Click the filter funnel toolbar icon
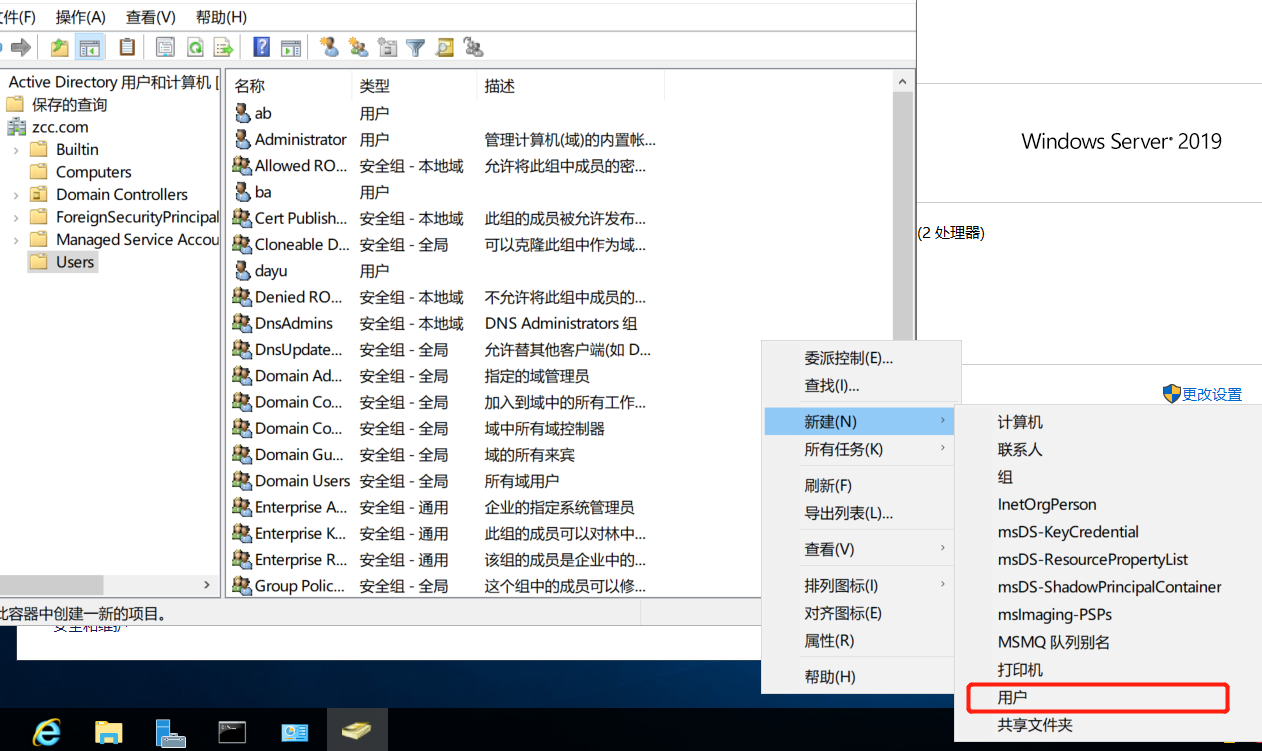 pos(416,47)
